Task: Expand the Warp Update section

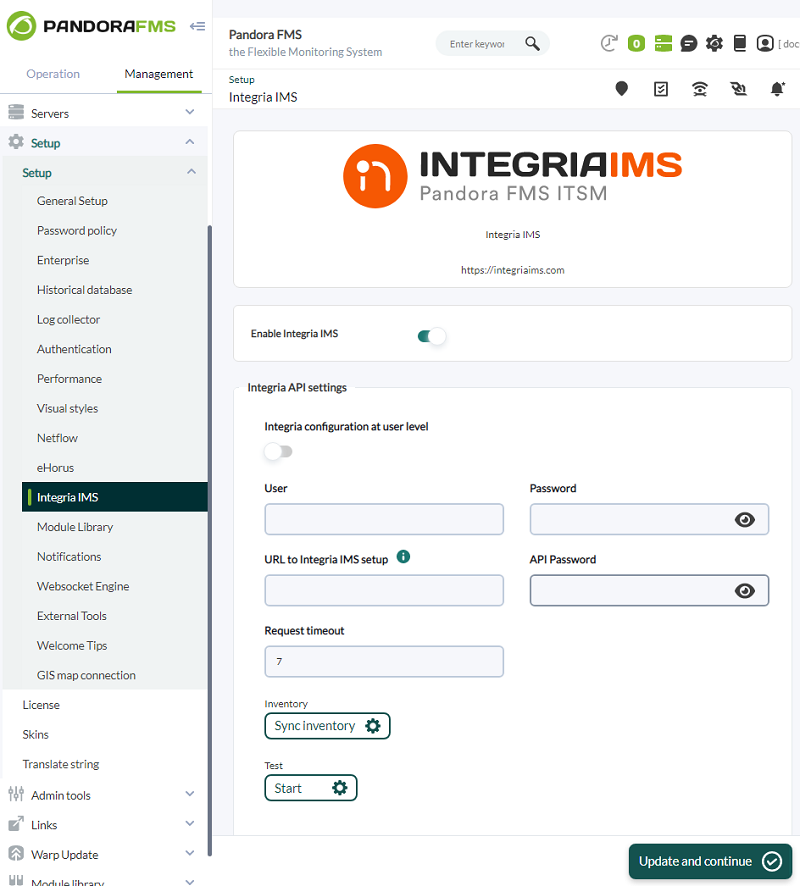Action: pos(190,853)
